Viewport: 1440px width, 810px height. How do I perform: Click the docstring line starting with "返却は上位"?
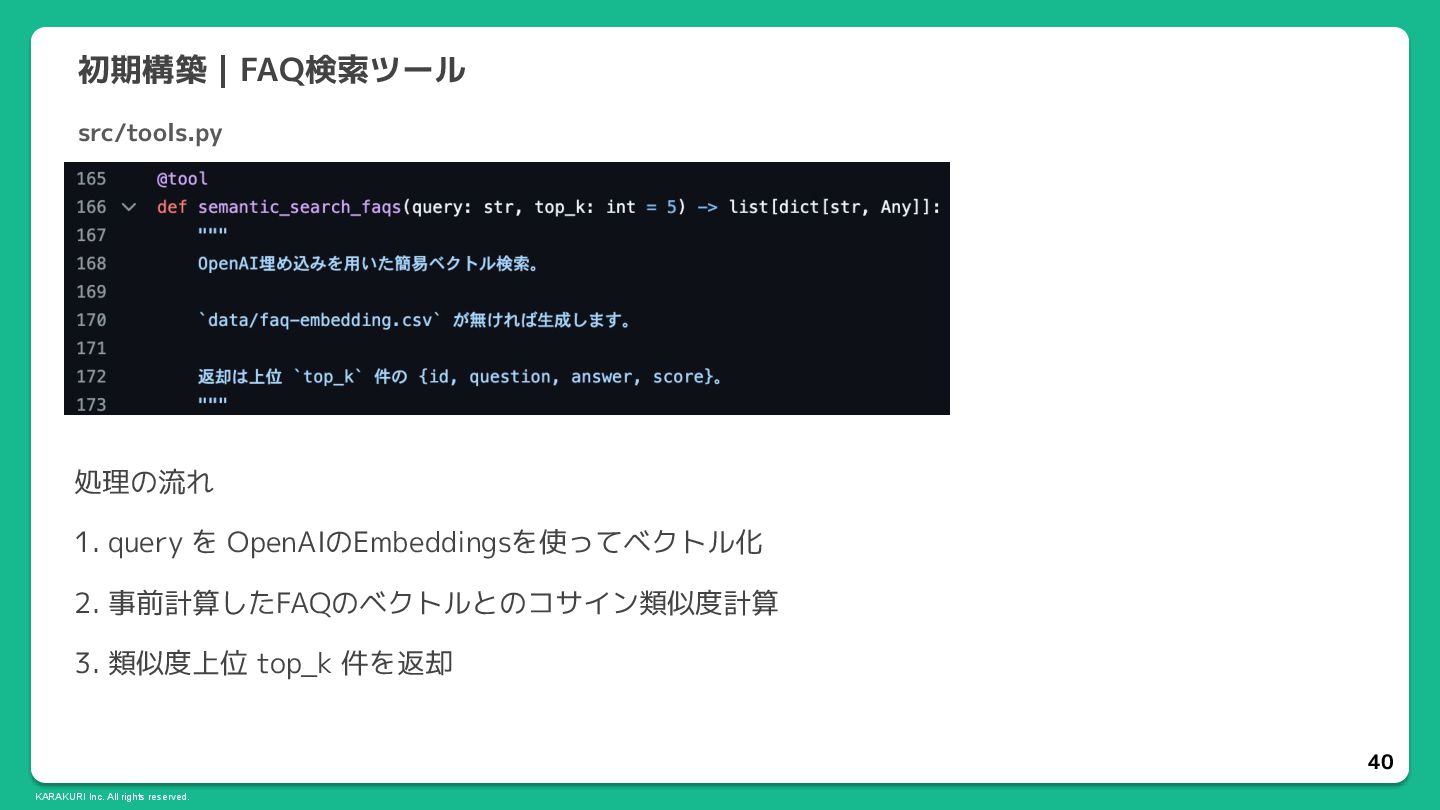click(460, 377)
